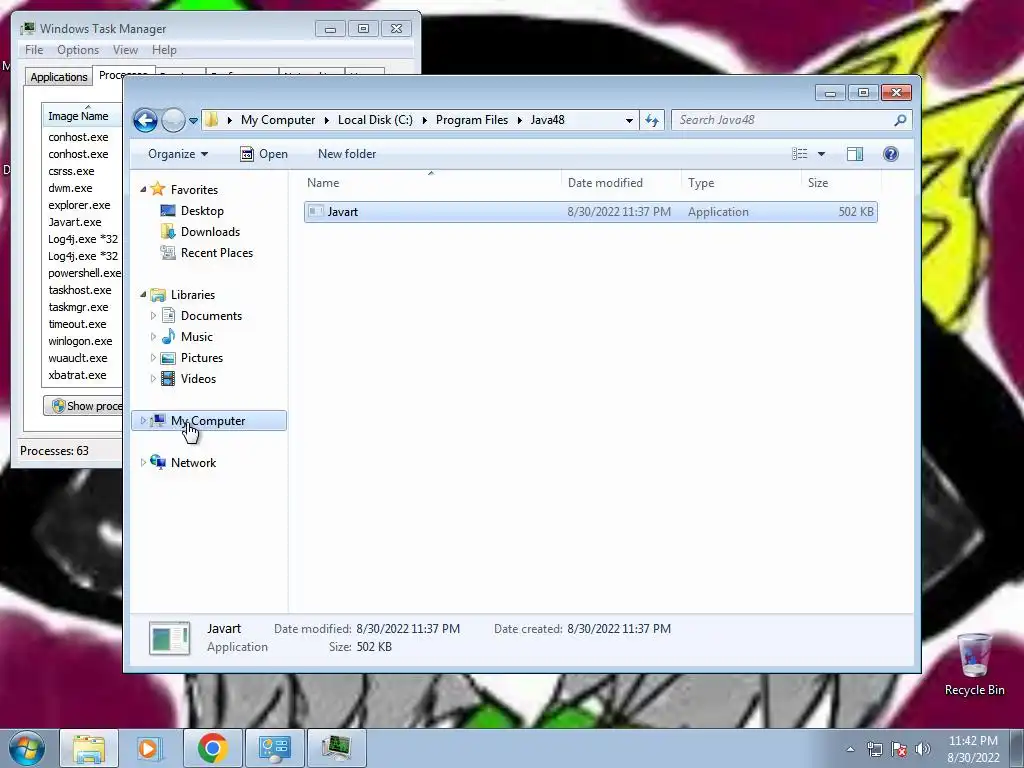Toggle the preview pane icon
The image size is (1024, 768).
(x=854, y=154)
